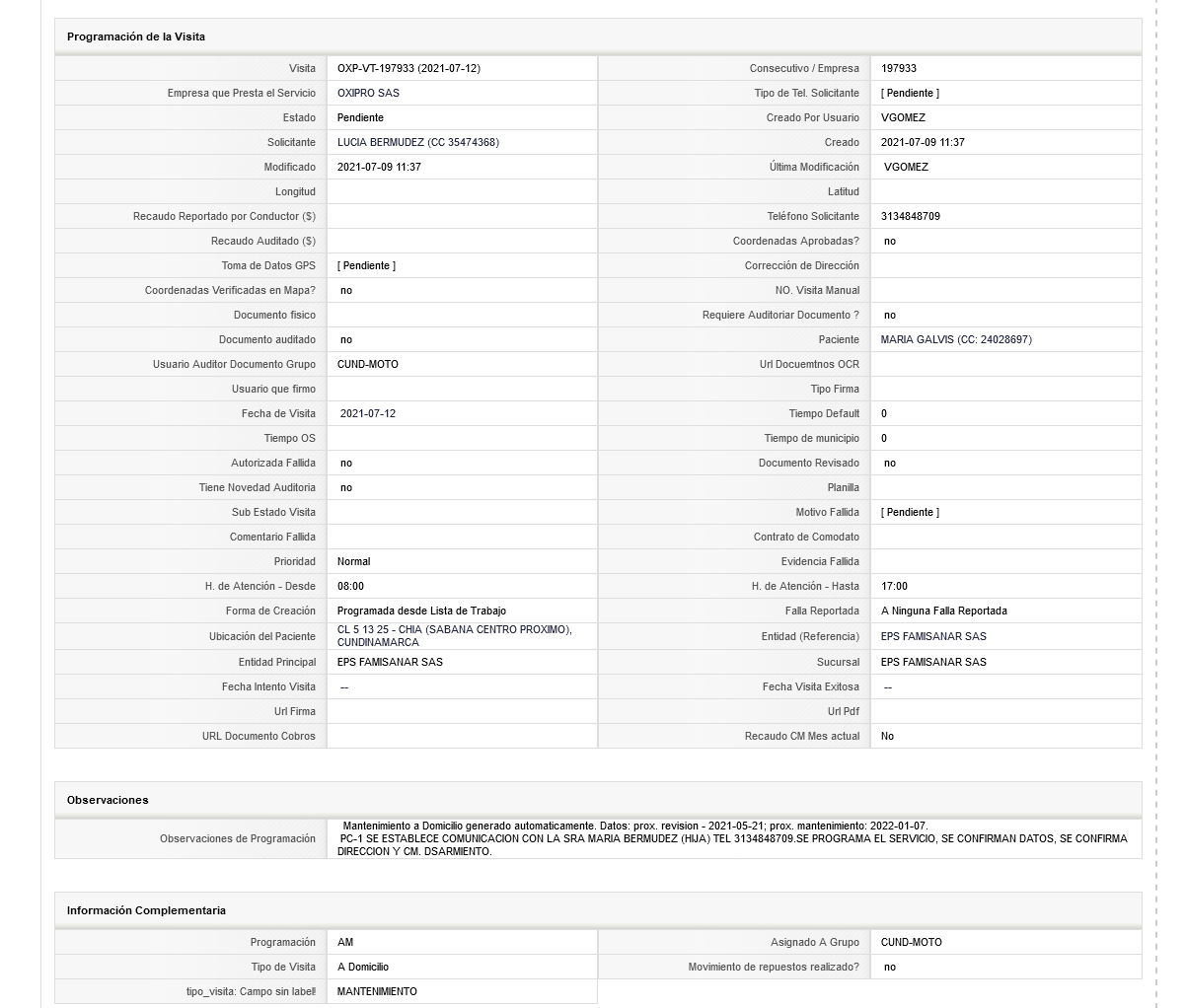Open the OXIPRO SAS company link
1186x1008 pixels.
click(368, 93)
